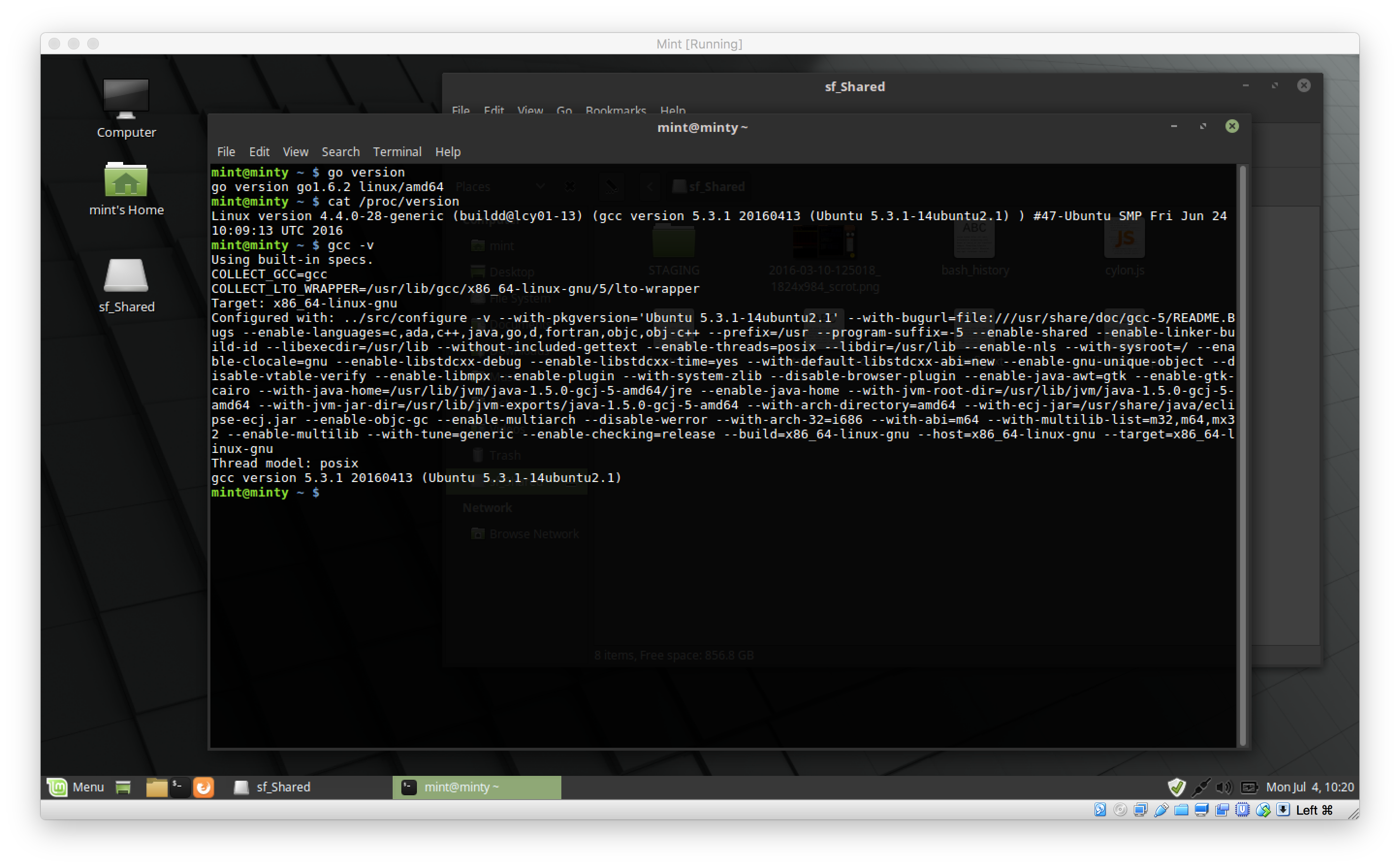Open the Update Manager shield tray icon
Viewport: 1400px width, 868px height.
[x=1176, y=787]
